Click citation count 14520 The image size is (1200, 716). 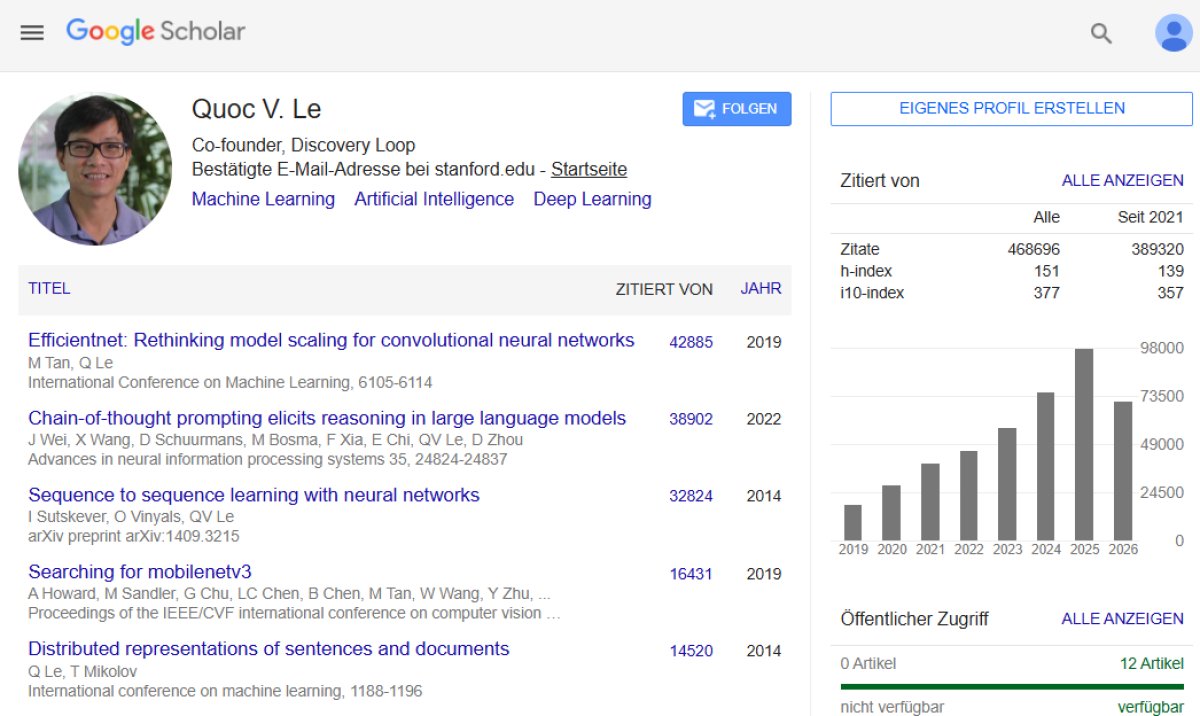pos(691,651)
